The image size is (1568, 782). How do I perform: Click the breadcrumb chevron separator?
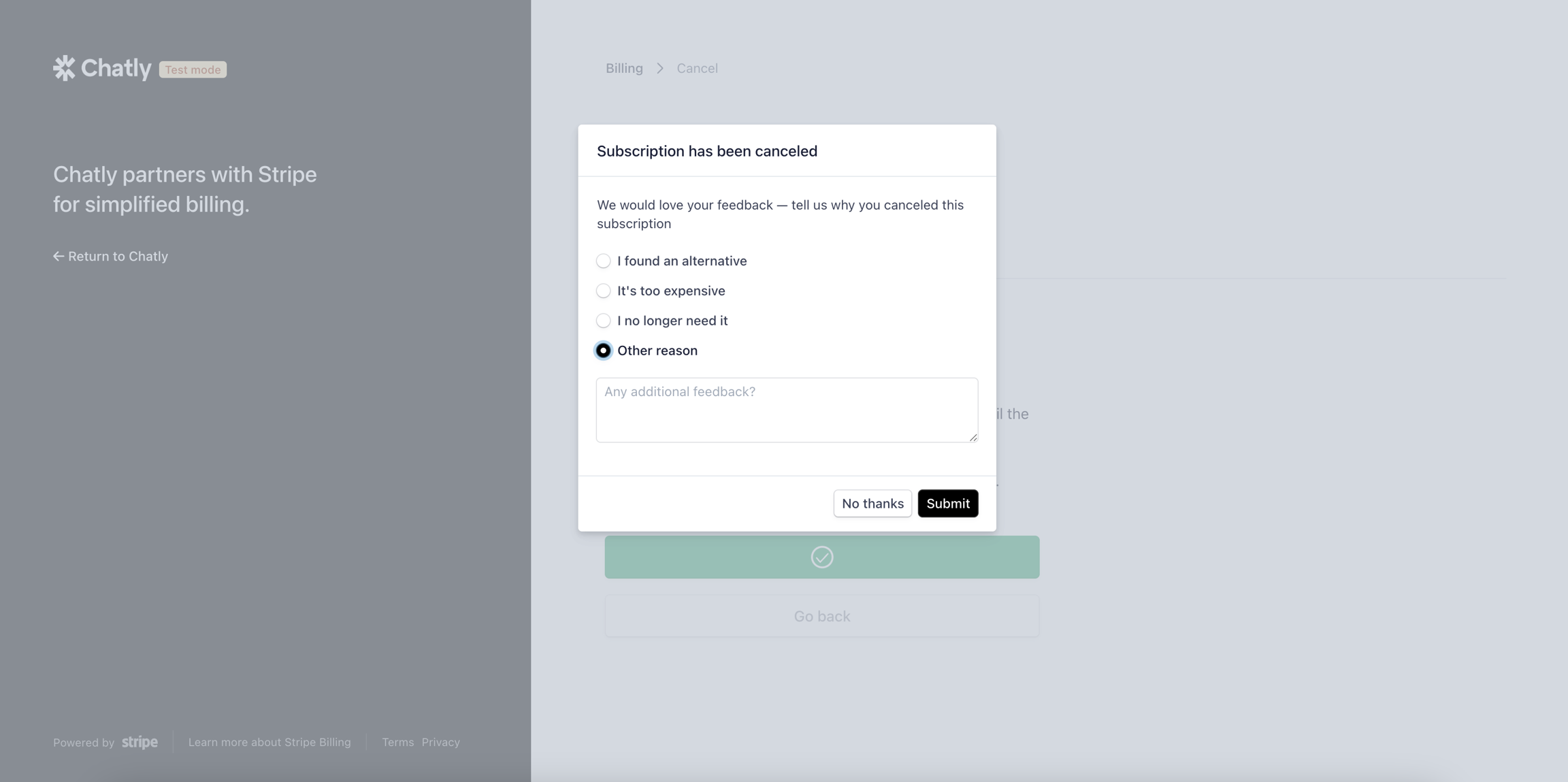pos(659,69)
